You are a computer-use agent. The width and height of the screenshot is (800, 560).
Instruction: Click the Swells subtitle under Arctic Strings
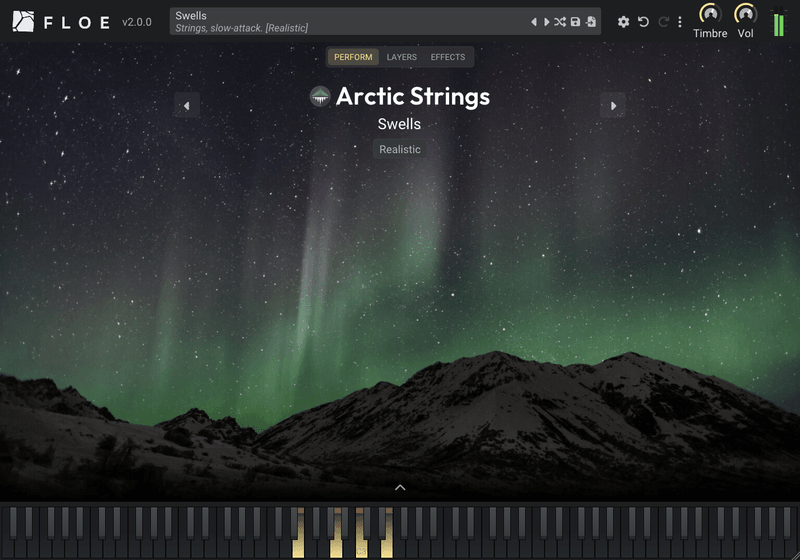point(399,124)
